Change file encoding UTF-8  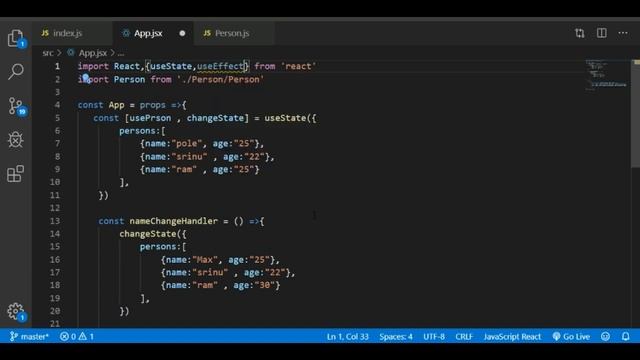pyautogui.click(x=433, y=336)
